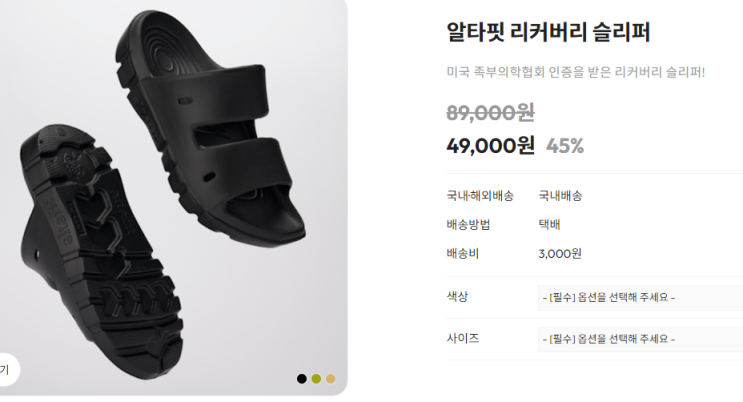
Task: Click the 배송방법 label
Action: [x=468, y=225]
